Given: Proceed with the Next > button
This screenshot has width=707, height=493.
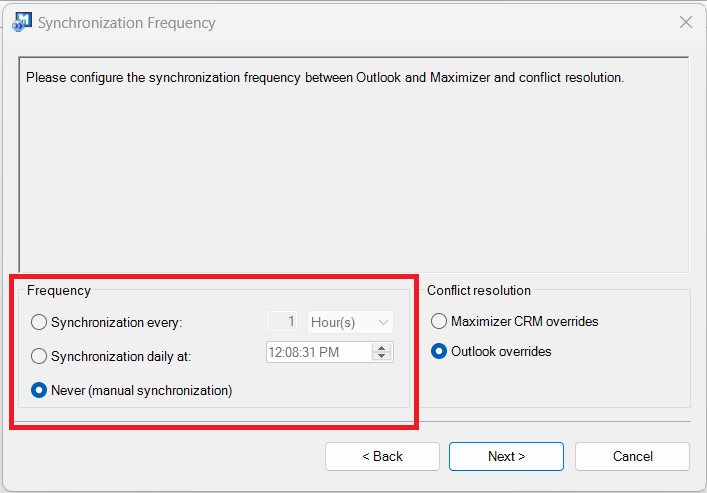Looking at the screenshot, I should (x=506, y=456).
